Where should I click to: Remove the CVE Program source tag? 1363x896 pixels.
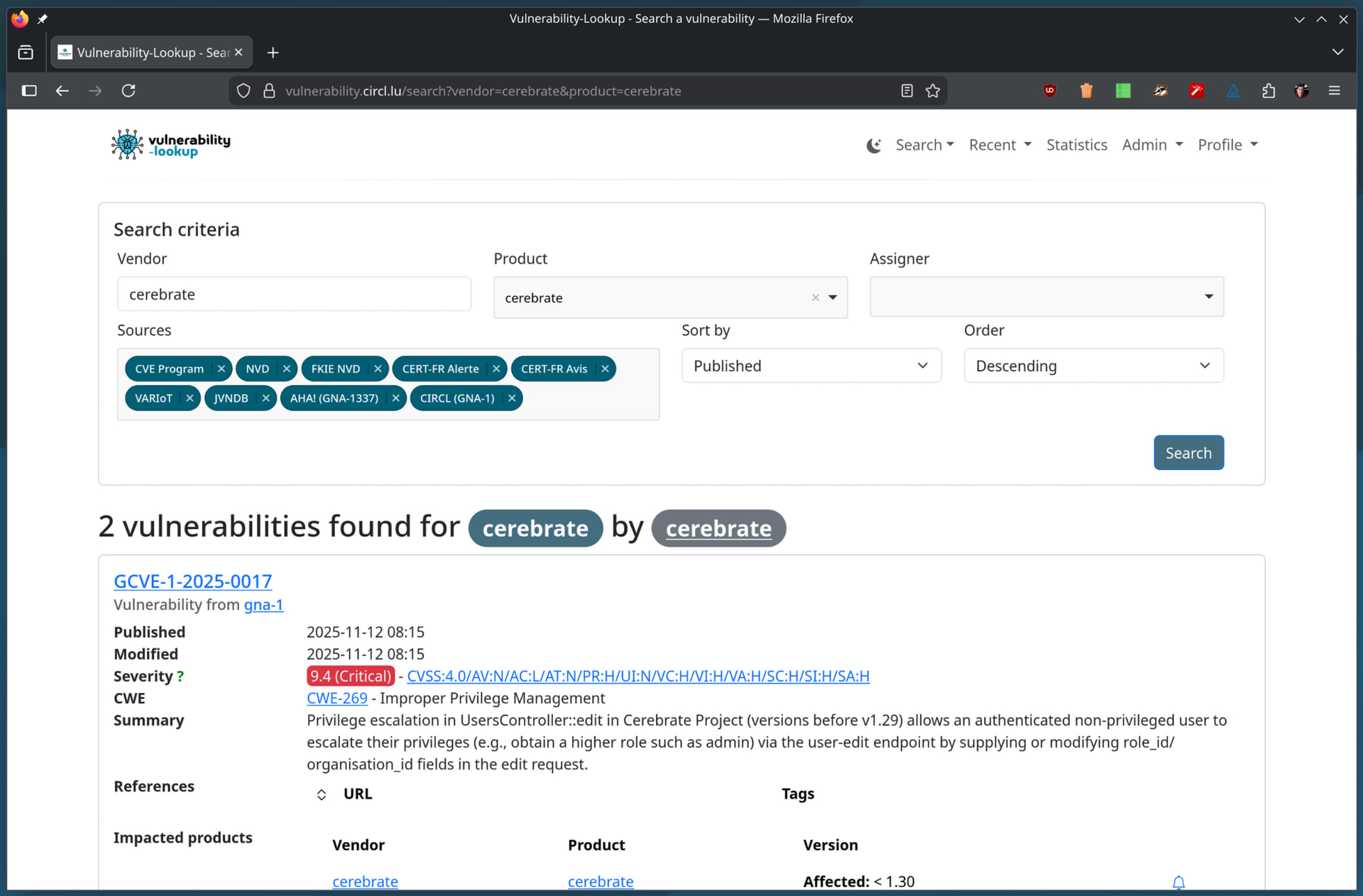tap(221, 369)
